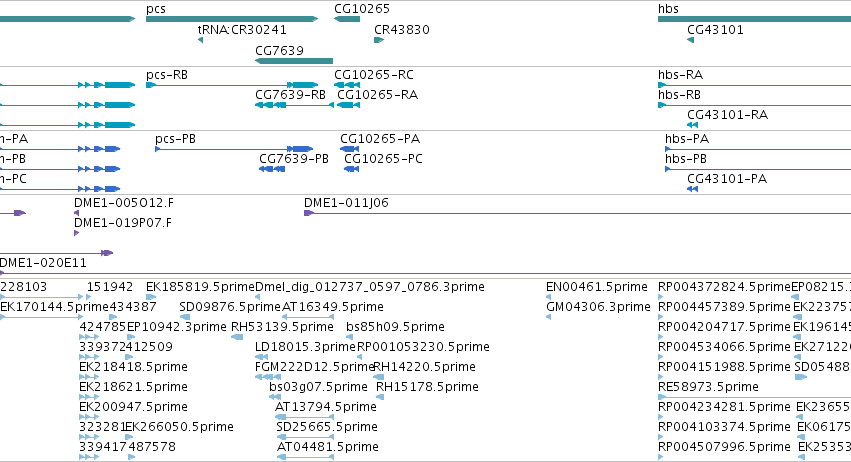The height and width of the screenshot is (462, 851).
Task: Select the pcs-PB protein feature
Action: pos(234,149)
